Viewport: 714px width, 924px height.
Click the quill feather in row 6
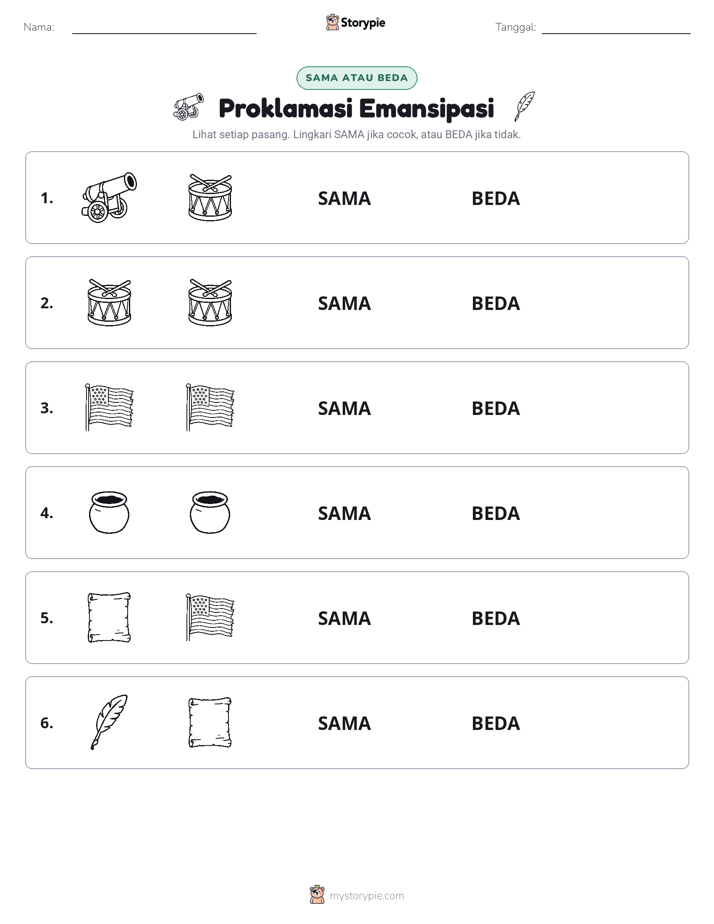click(x=109, y=722)
